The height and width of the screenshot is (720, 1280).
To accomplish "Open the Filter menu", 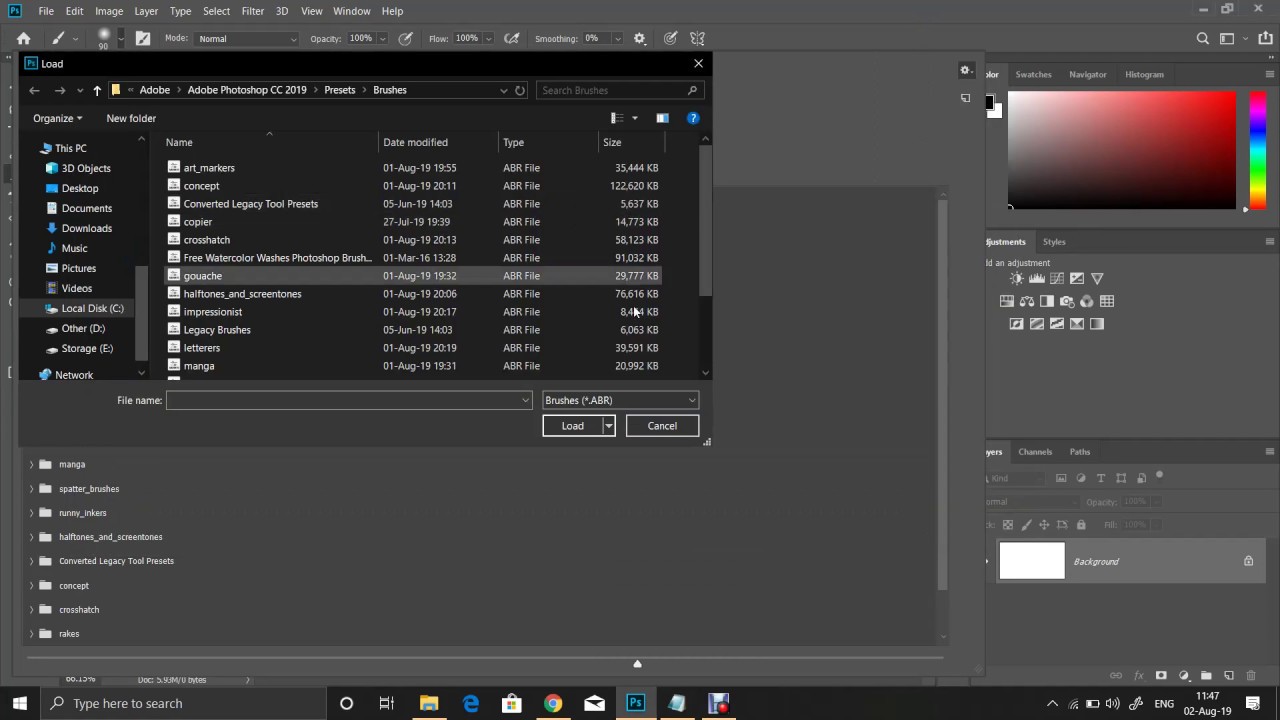I will tap(252, 11).
